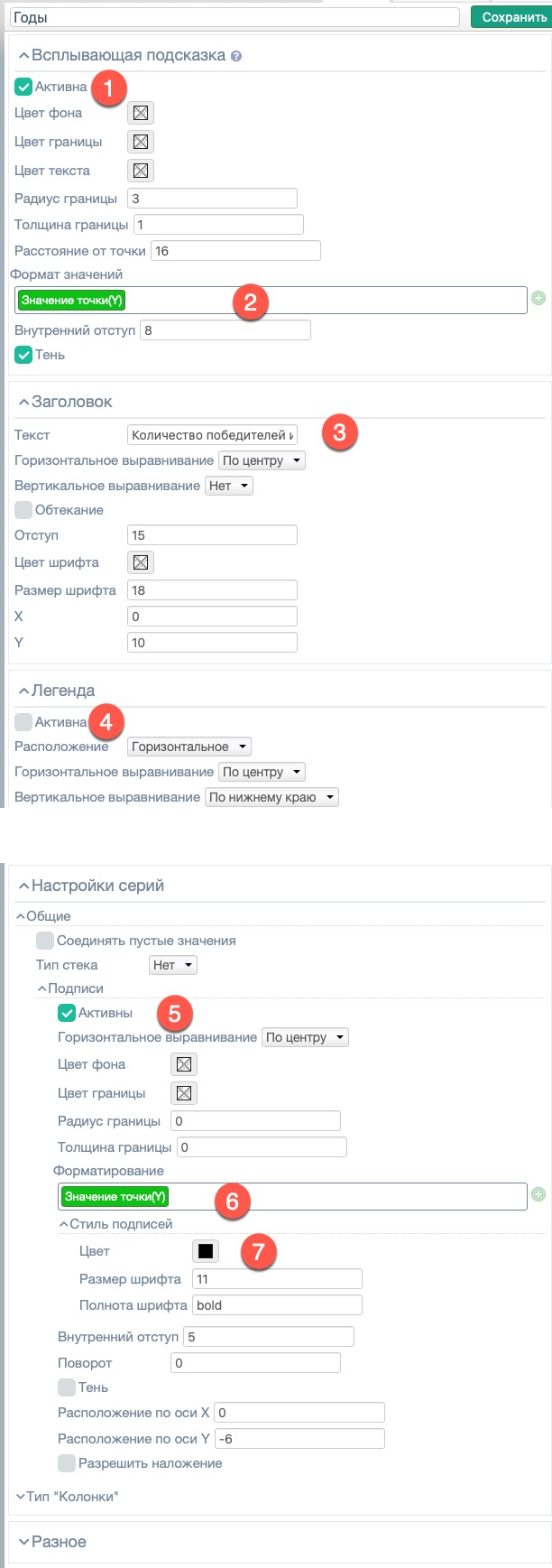Enable the Легенда Активна checkbox

(x=23, y=722)
